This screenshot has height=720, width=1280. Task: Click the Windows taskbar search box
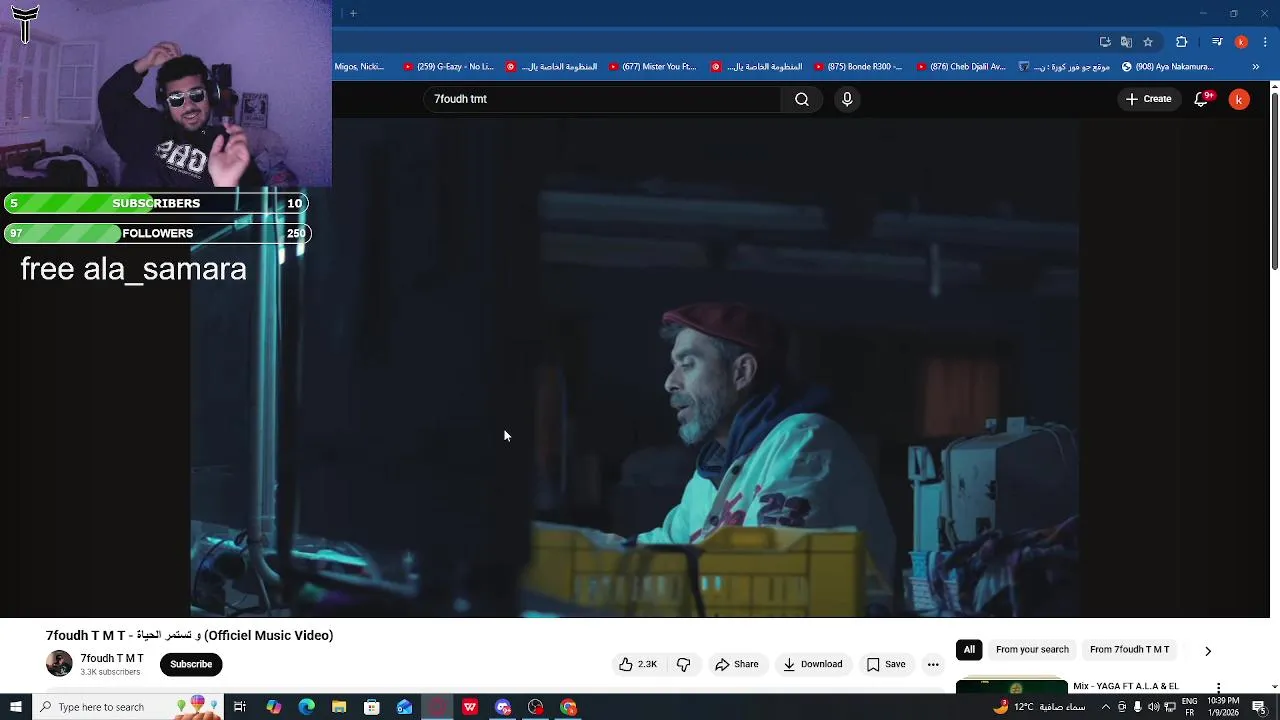[x=128, y=707]
